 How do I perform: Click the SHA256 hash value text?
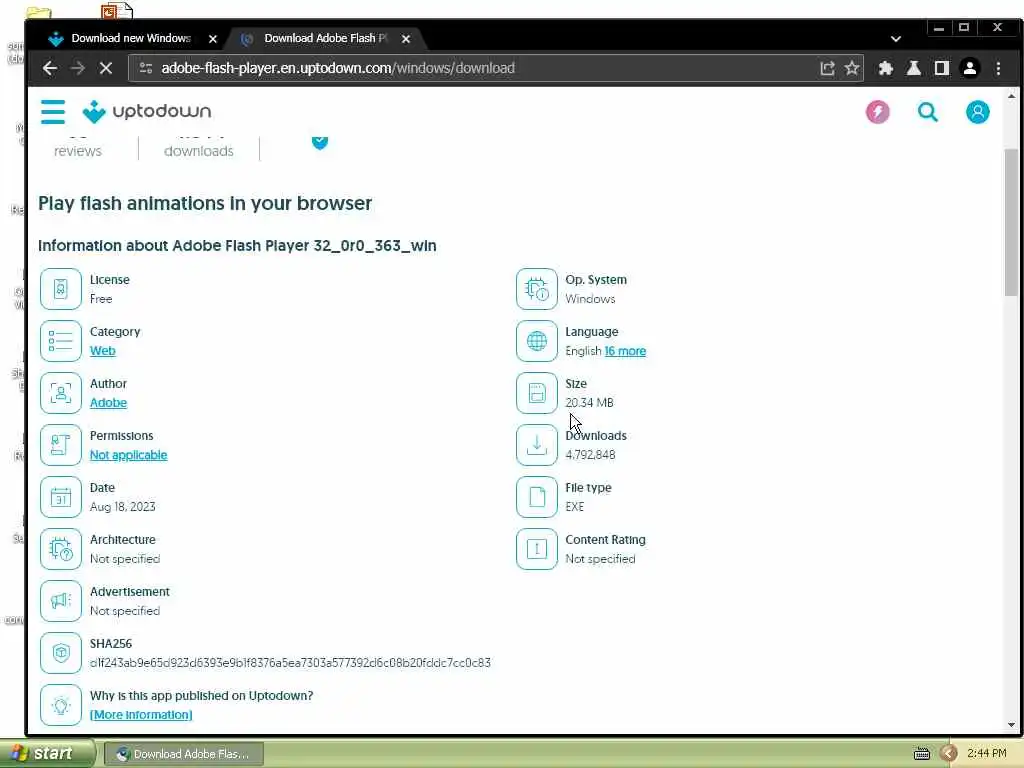coord(290,663)
